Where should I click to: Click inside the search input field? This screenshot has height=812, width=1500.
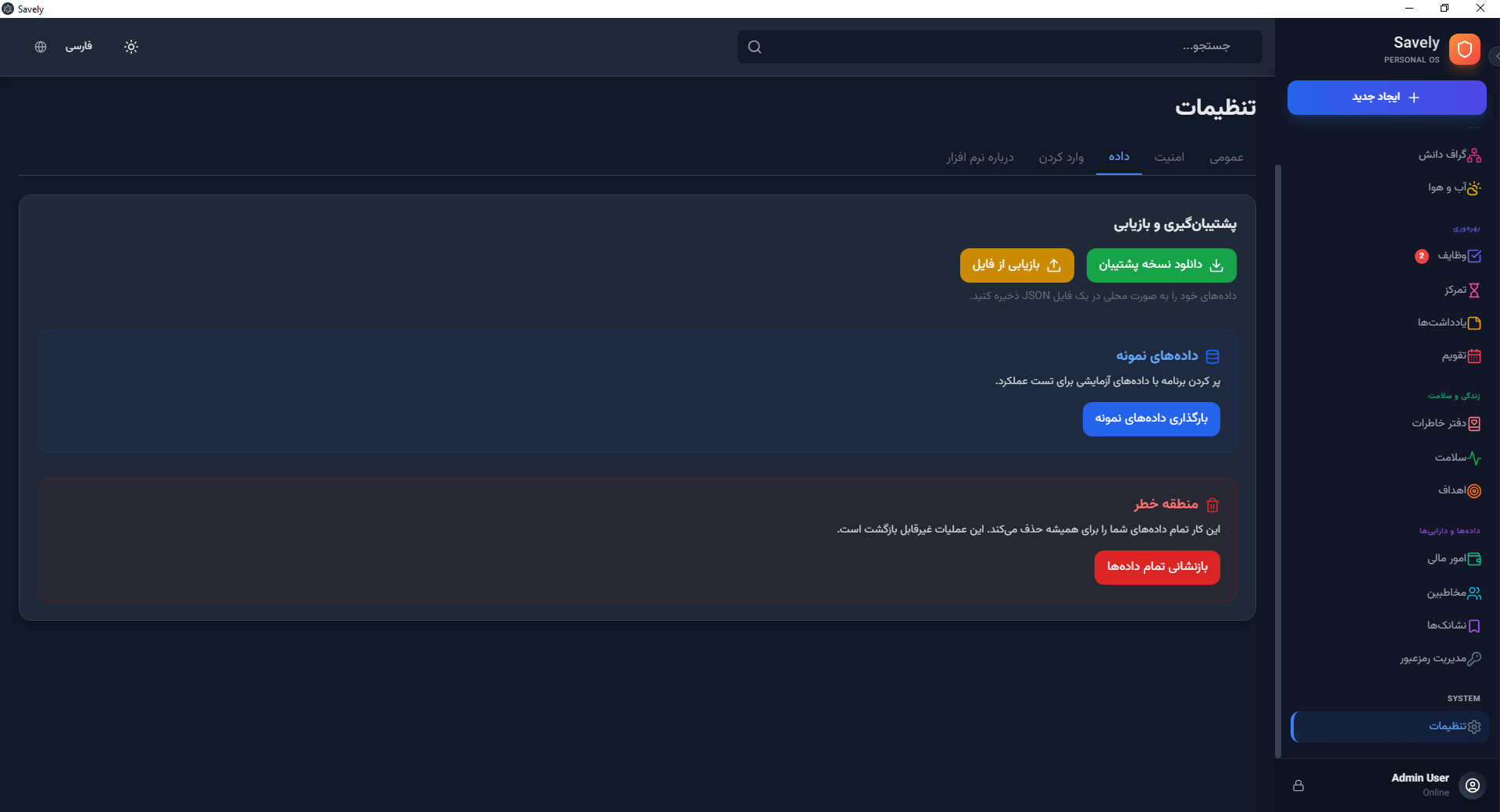pyautogui.click(x=1000, y=47)
